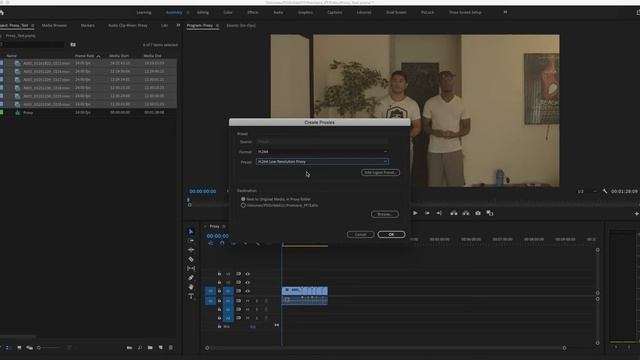Click the New Item icon in Project panel
The width and height of the screenshot is (640, 360).
pos(160,348)
